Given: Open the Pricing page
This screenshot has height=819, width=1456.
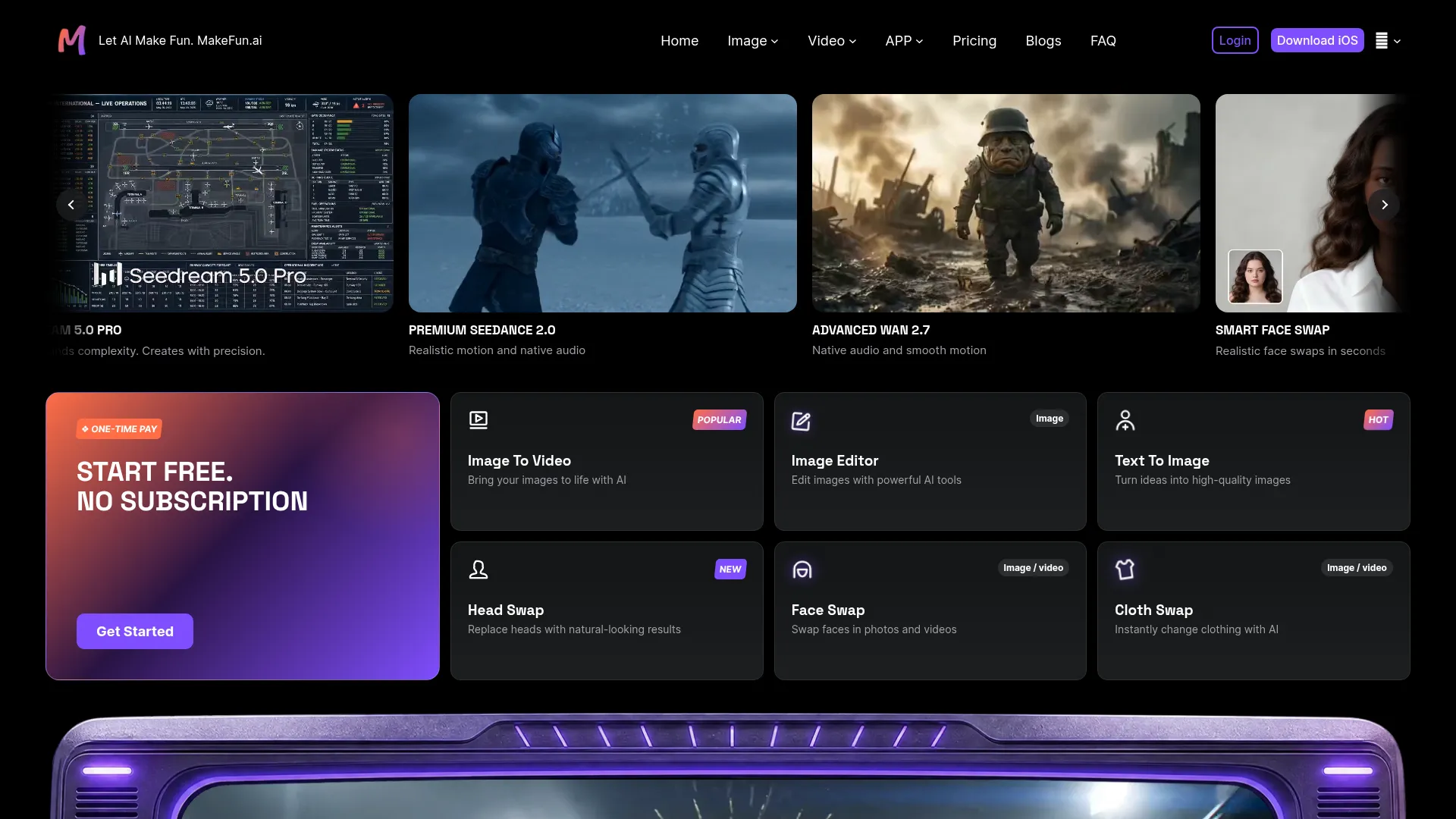Looking at the screenshot, I should pos(974,41).
